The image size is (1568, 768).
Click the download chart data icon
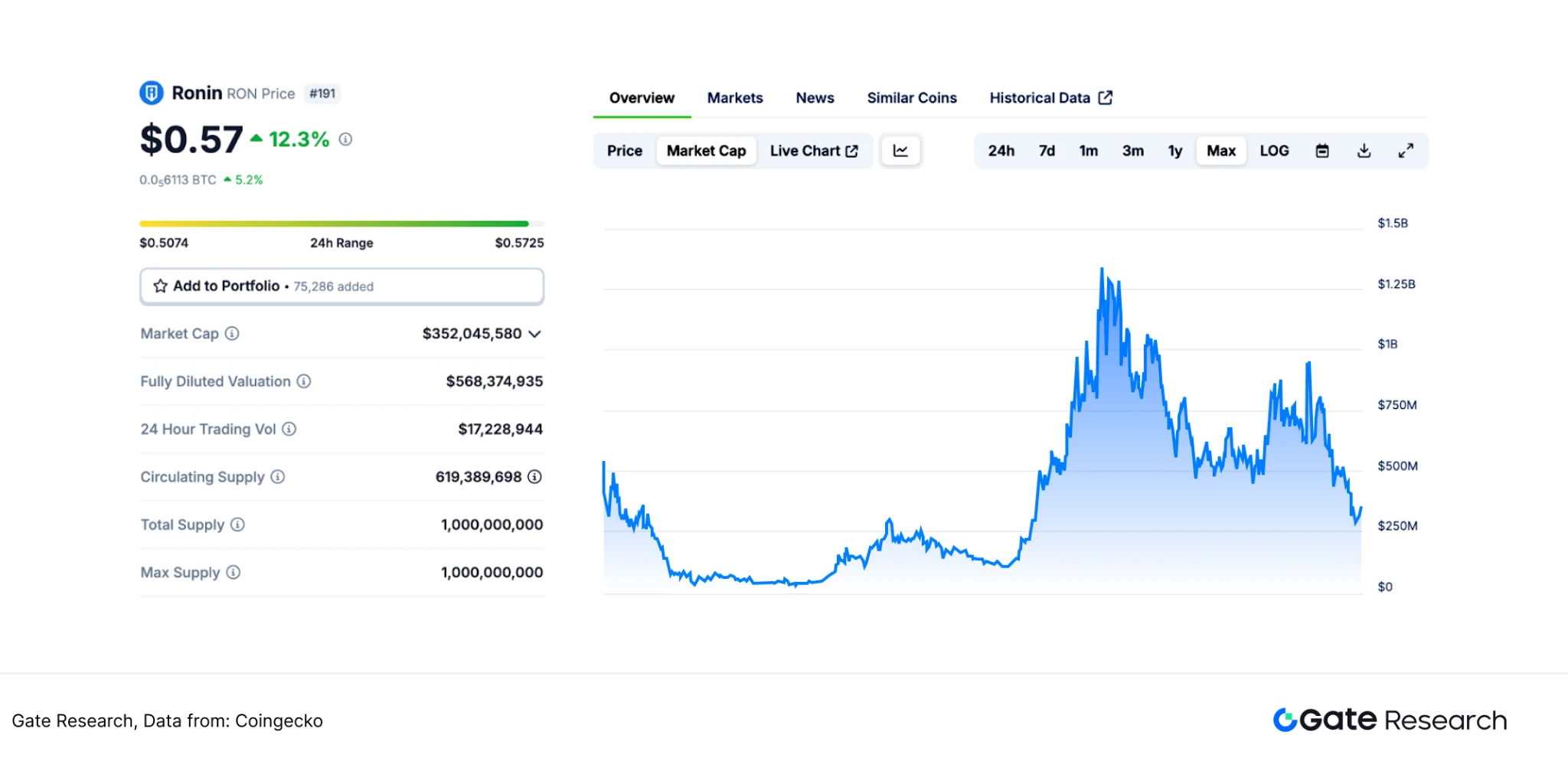1364,151
